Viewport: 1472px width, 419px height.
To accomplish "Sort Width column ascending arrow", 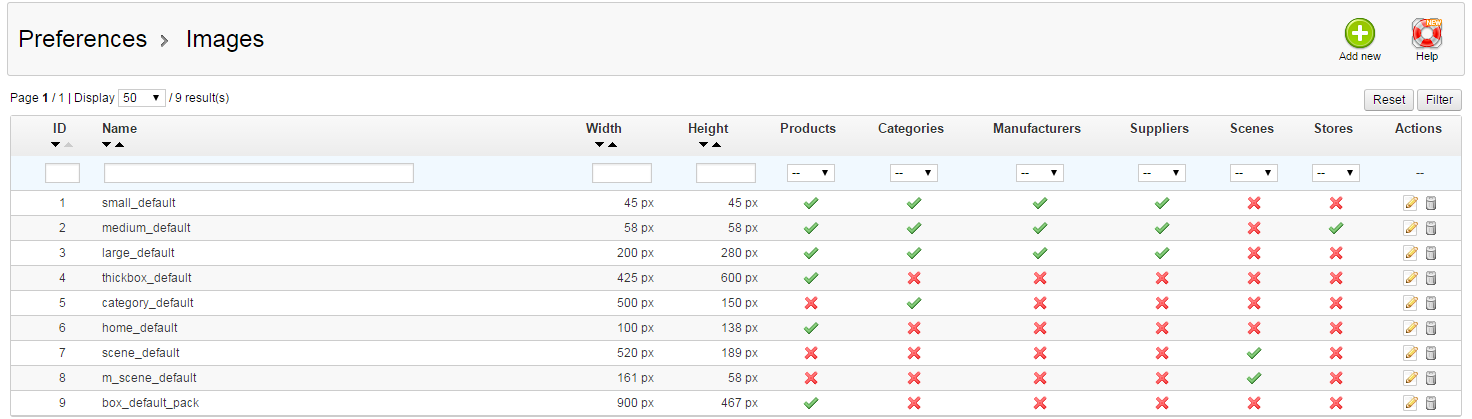I will coord(612,145).
